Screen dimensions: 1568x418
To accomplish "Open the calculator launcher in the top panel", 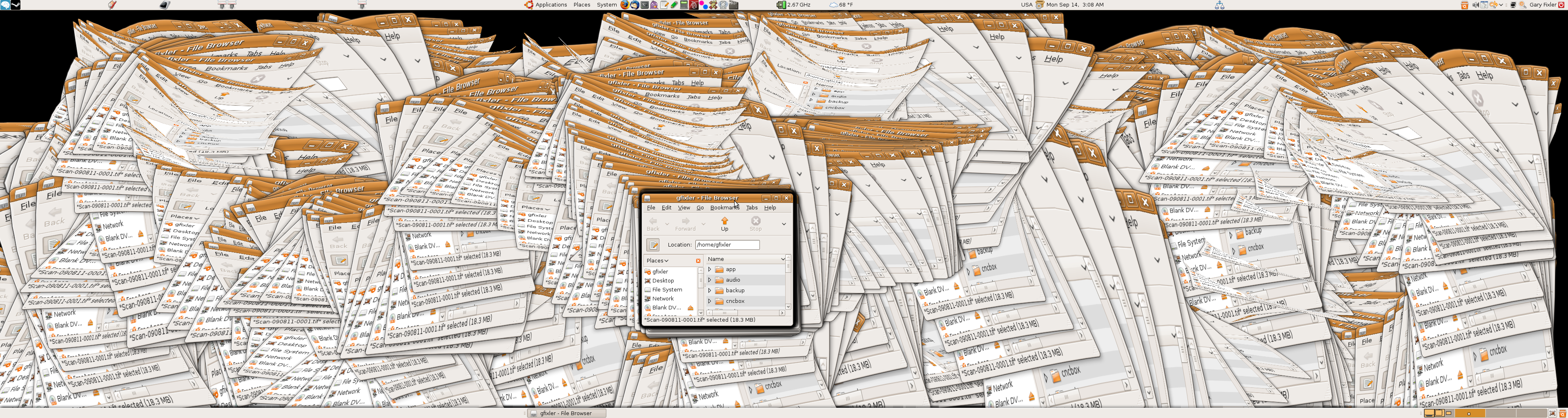I will [x=684, y=5].
